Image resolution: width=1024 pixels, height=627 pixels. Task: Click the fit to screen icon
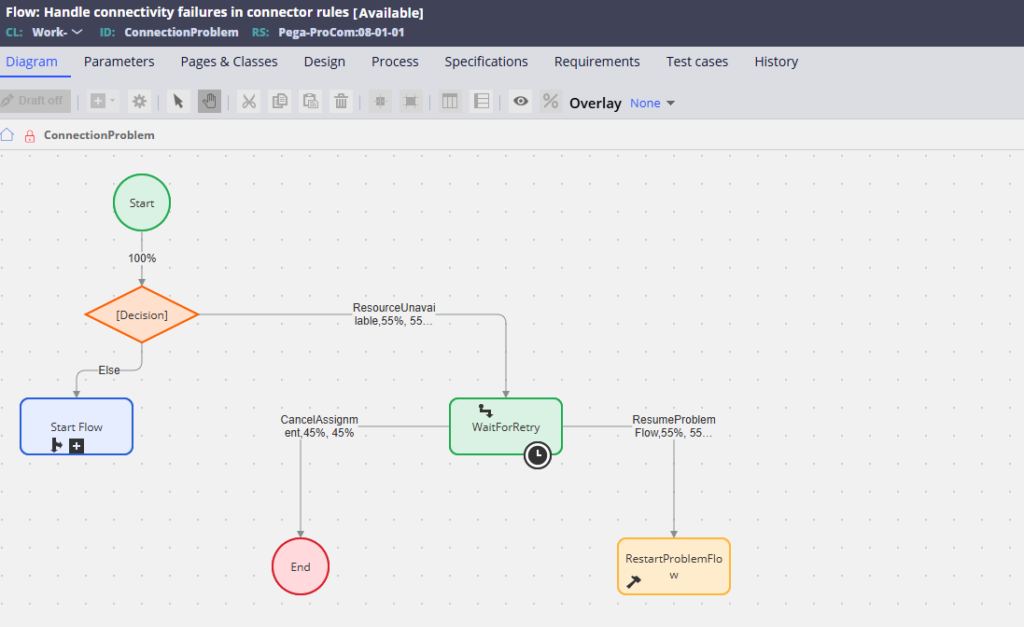pyautogui.click(x=411, y=101)
